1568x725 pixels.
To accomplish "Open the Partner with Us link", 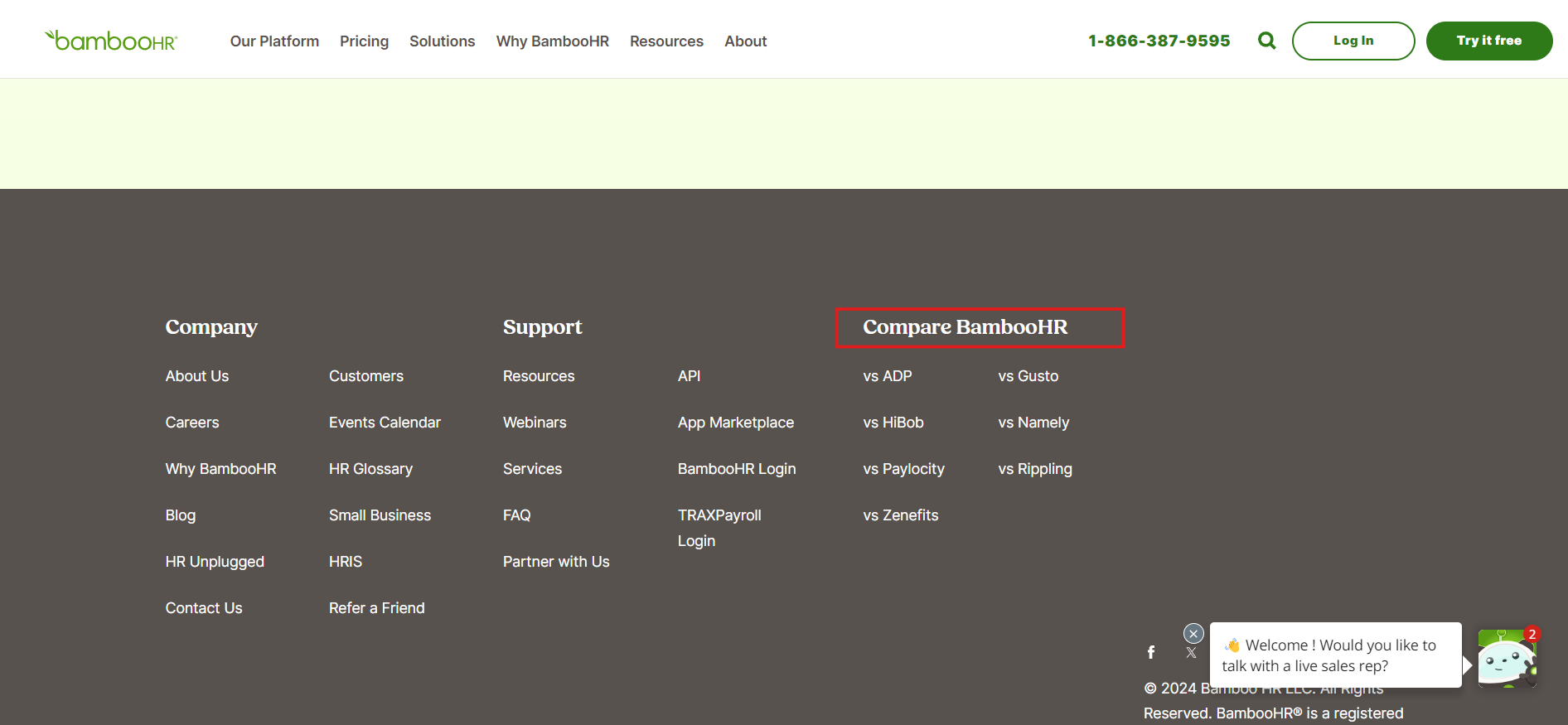I will click(x=556, y=562).
